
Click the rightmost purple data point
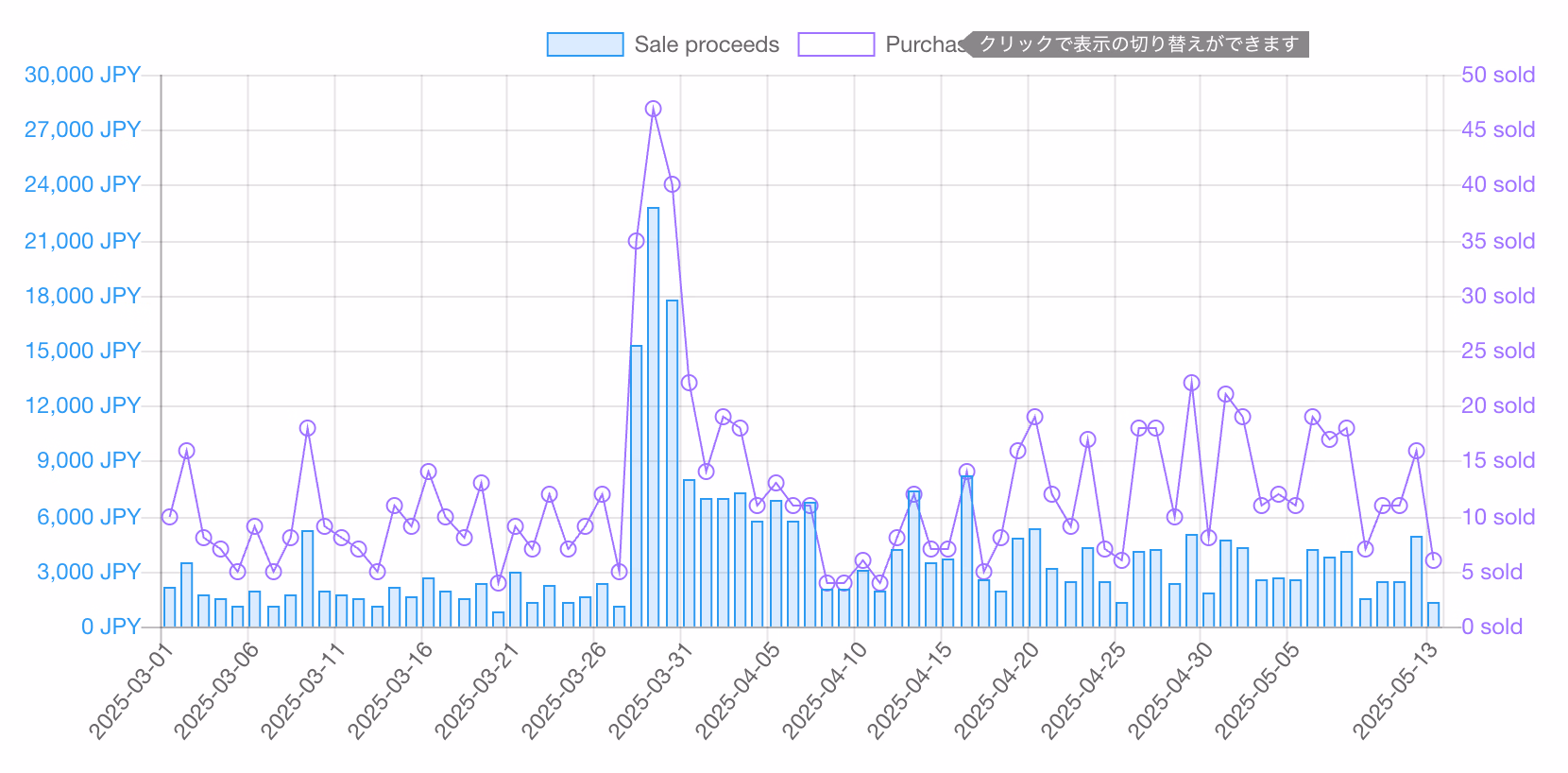pos(1433,560)
